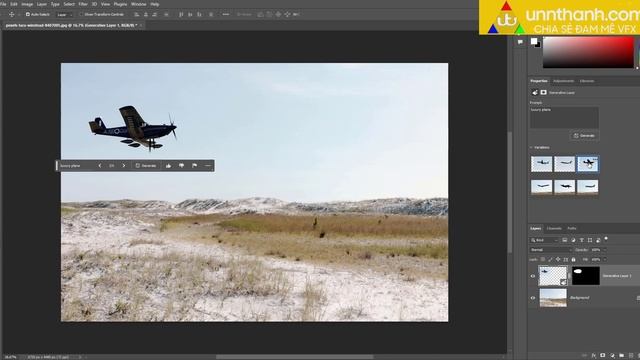
Task: Open layer filter Kind dropdown
Action: 544,240
